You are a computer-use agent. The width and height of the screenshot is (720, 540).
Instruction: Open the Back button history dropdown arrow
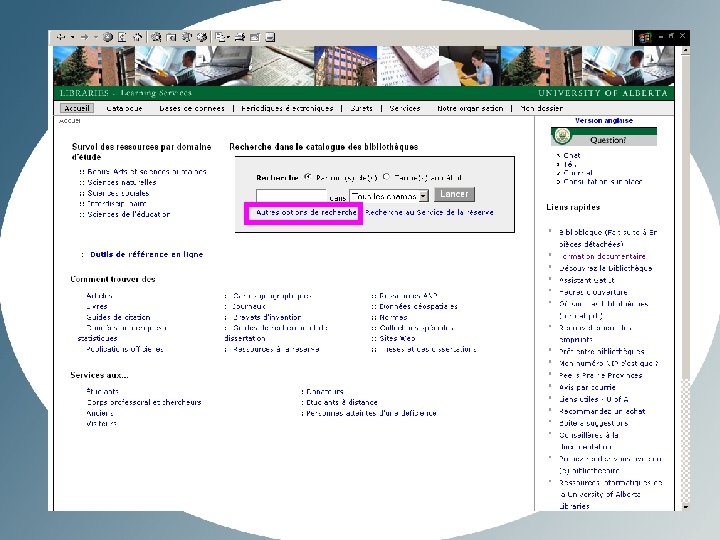pyautogui.click(x=72, y=37)
